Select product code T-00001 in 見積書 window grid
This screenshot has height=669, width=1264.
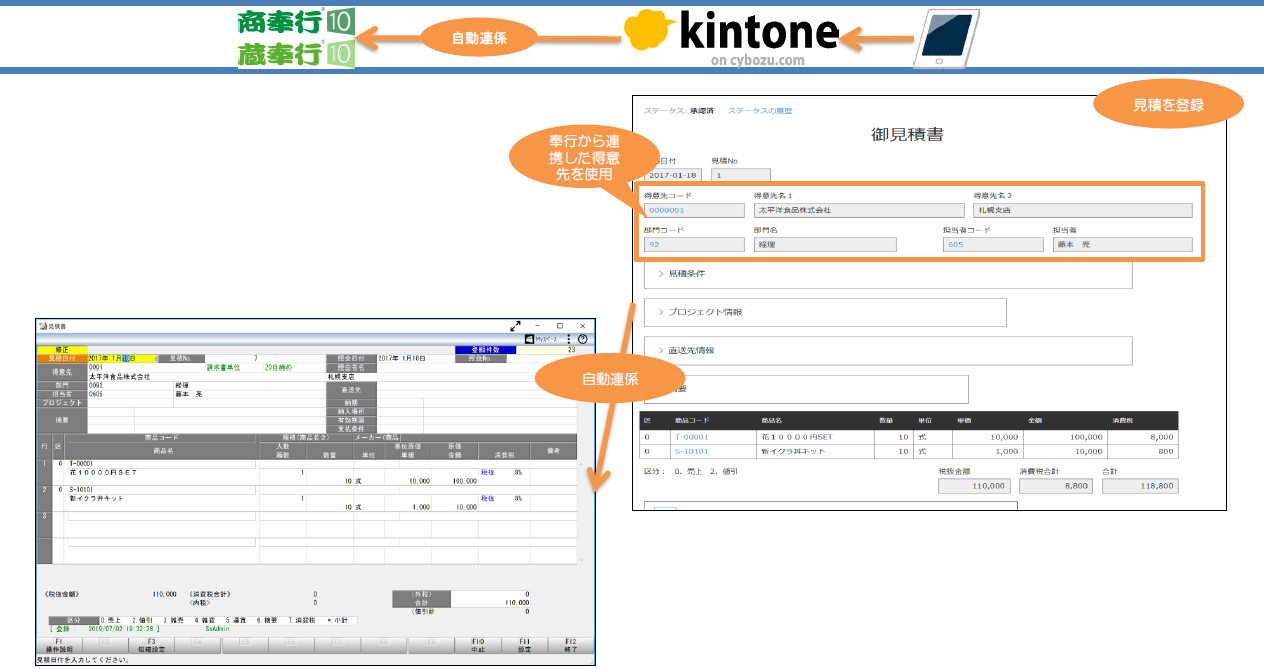point(81,464)
